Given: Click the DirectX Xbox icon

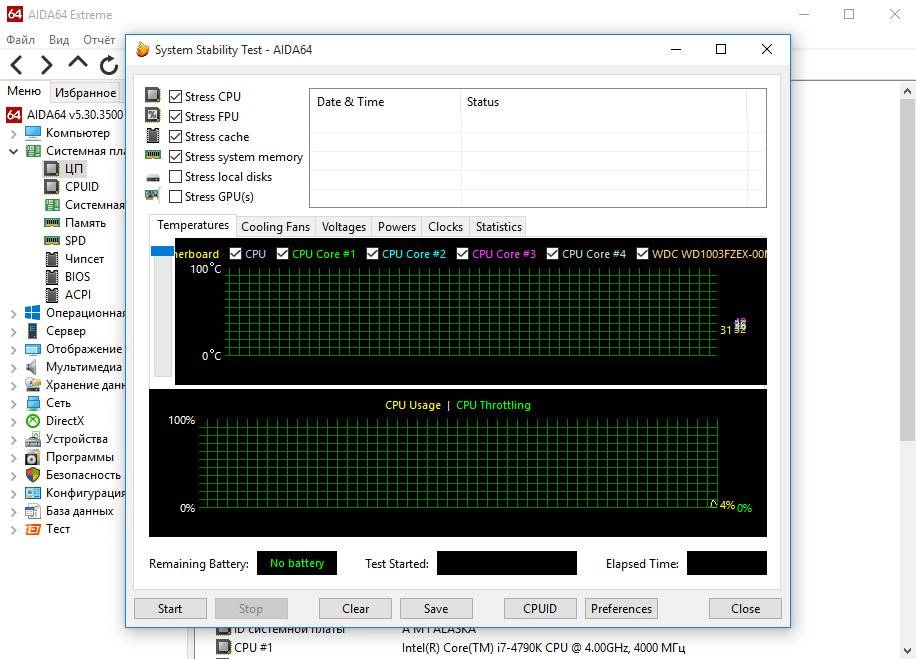Looking at the screenshot, I should 33,421.
